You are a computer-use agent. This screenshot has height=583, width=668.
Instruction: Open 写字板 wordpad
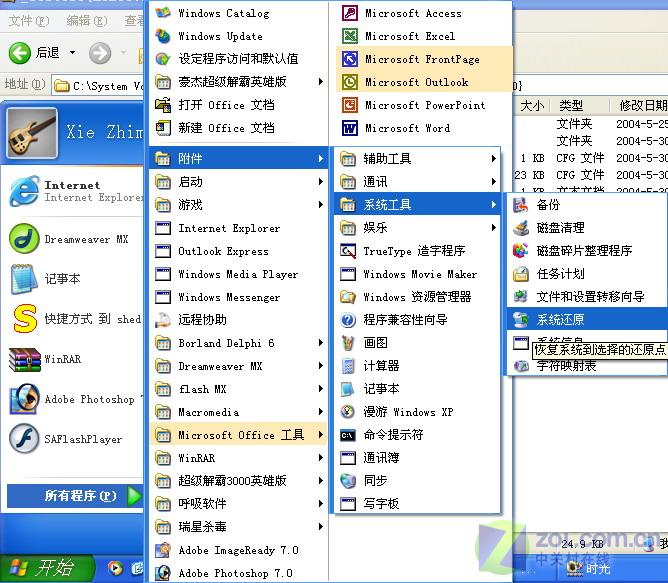pyautogui.click(x=417, y=504)
